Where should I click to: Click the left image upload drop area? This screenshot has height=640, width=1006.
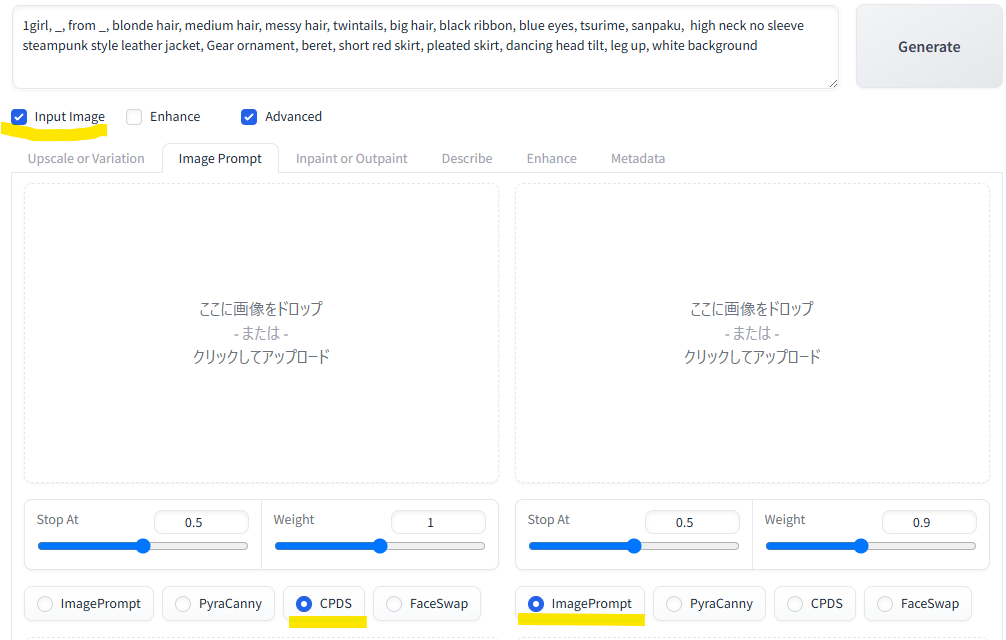(x=261, y=333)
